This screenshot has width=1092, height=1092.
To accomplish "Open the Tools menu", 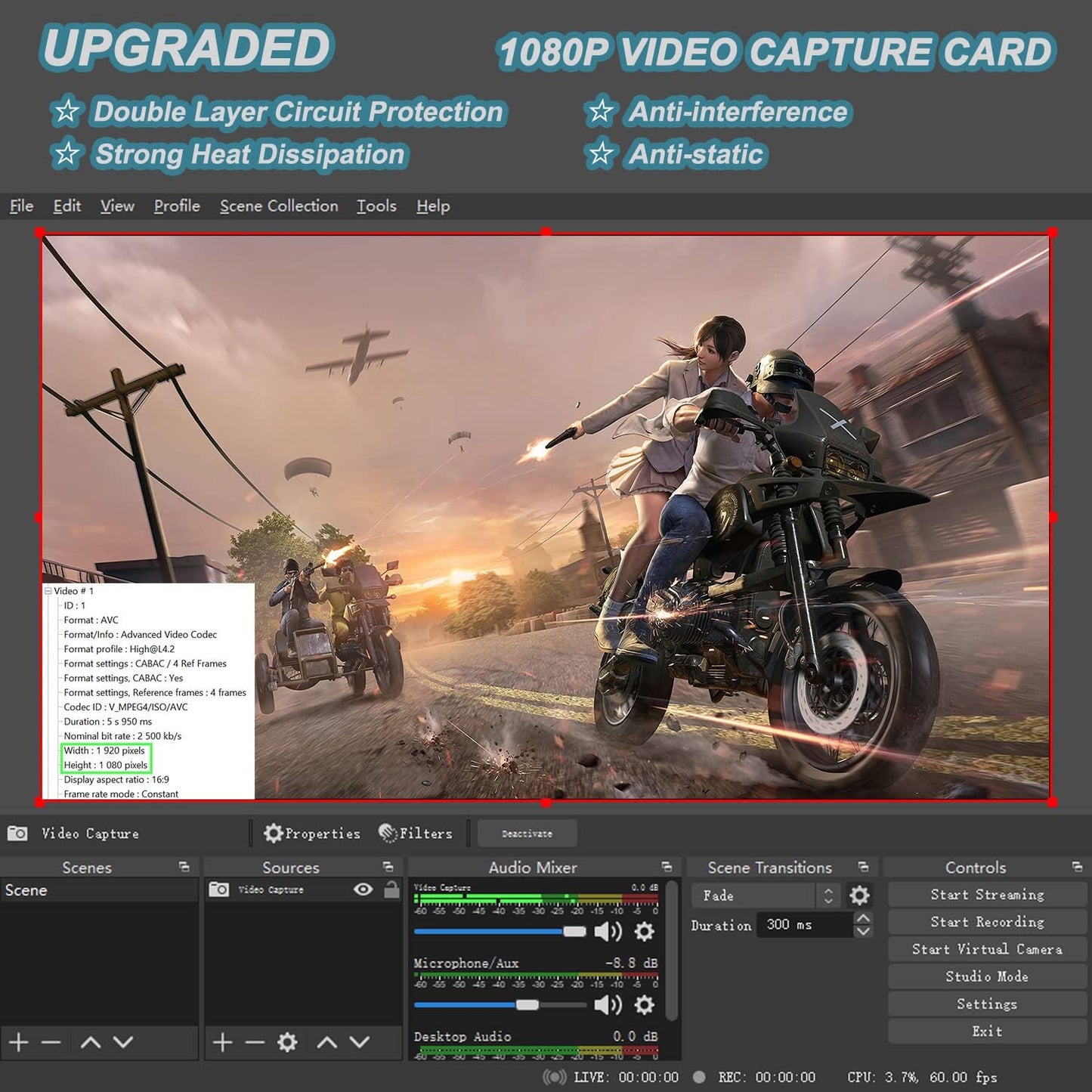I will 376,206.
